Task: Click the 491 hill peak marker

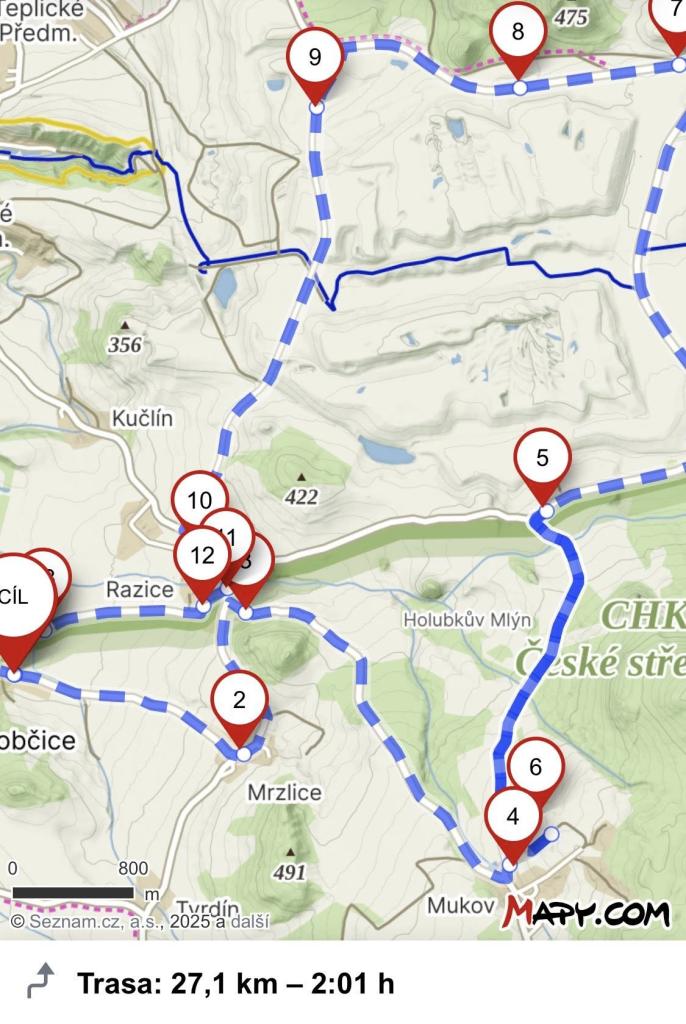Action: (290, 865)
